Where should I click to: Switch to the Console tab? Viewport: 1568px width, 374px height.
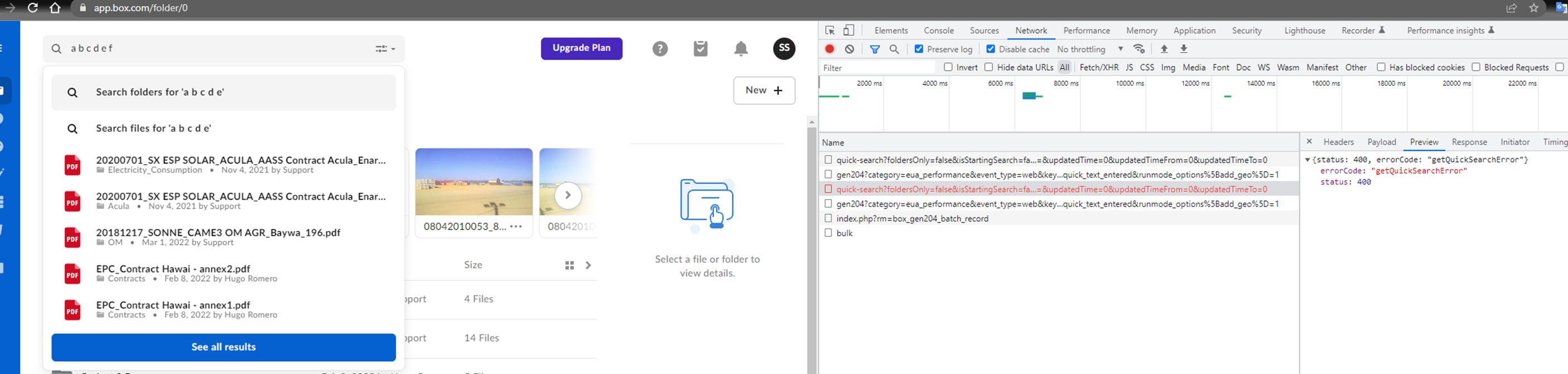click(938, 31)
